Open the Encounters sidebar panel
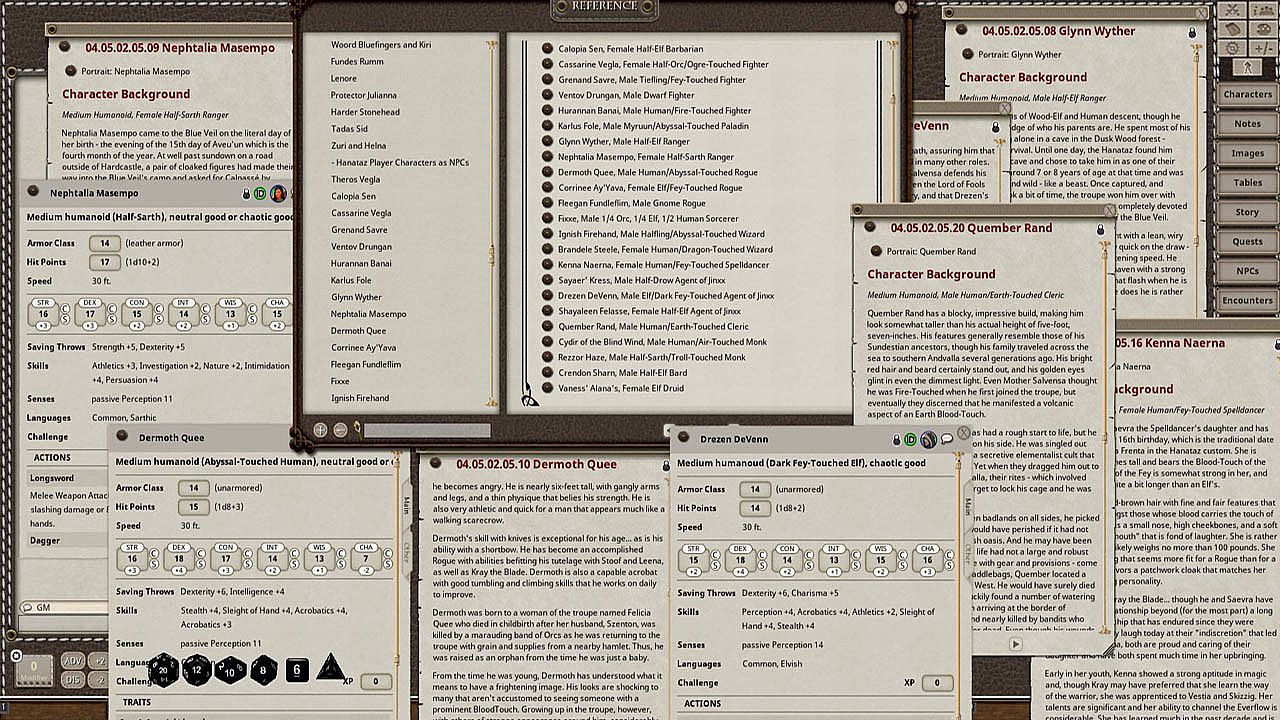 1247,300
